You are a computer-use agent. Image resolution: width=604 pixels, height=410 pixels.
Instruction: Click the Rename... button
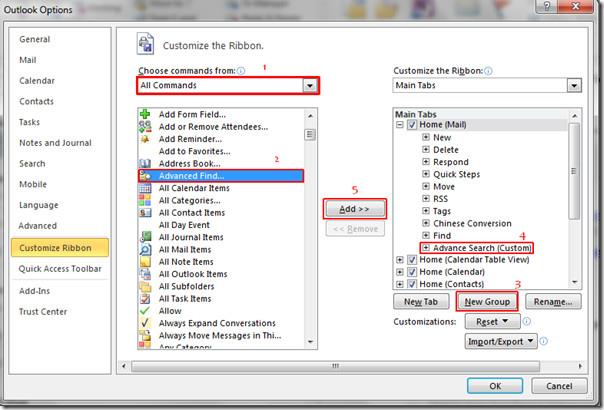(553, 302)
